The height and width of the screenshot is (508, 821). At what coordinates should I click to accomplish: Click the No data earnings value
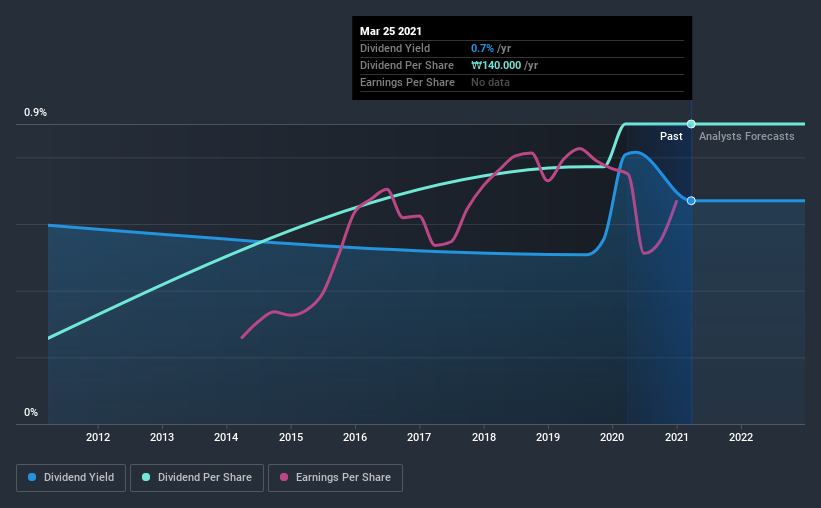490,82
